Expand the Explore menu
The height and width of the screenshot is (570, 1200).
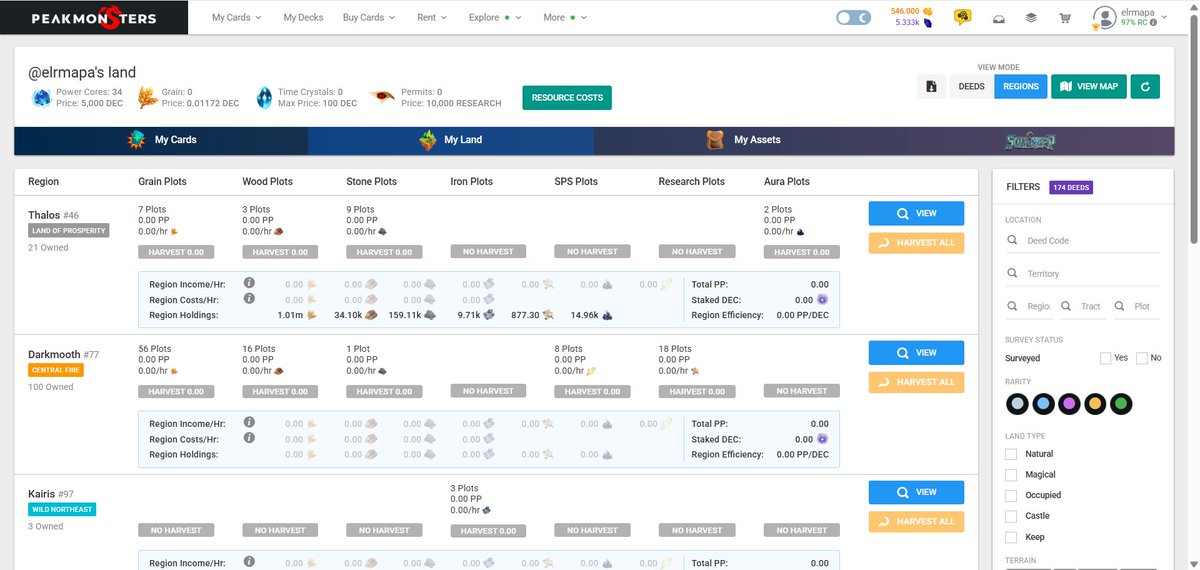(496, 17)
